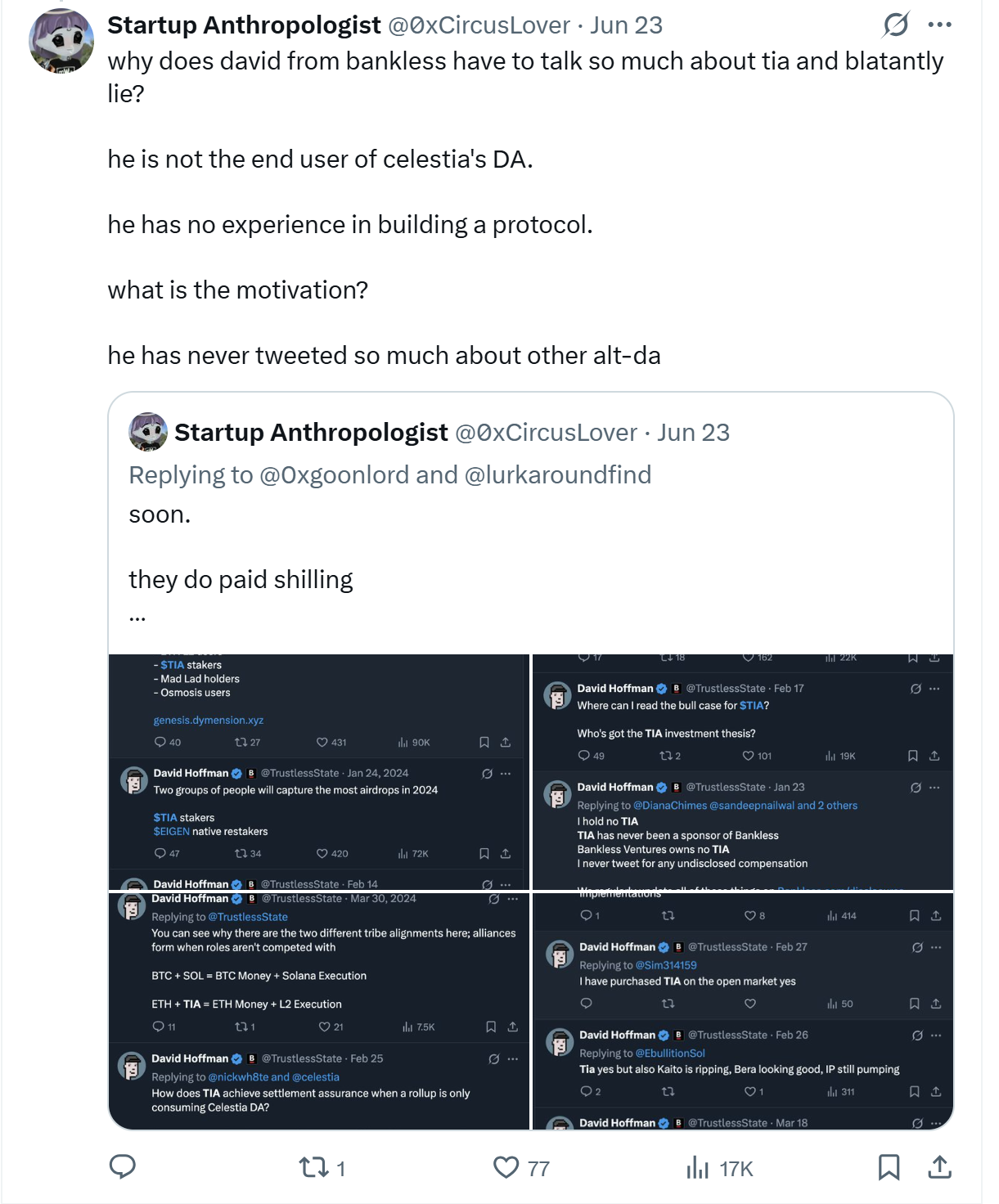Open the Startup Anthropologist author name link
The height and width of the screenshot is (1204, 999).
(x=244, y=25)
